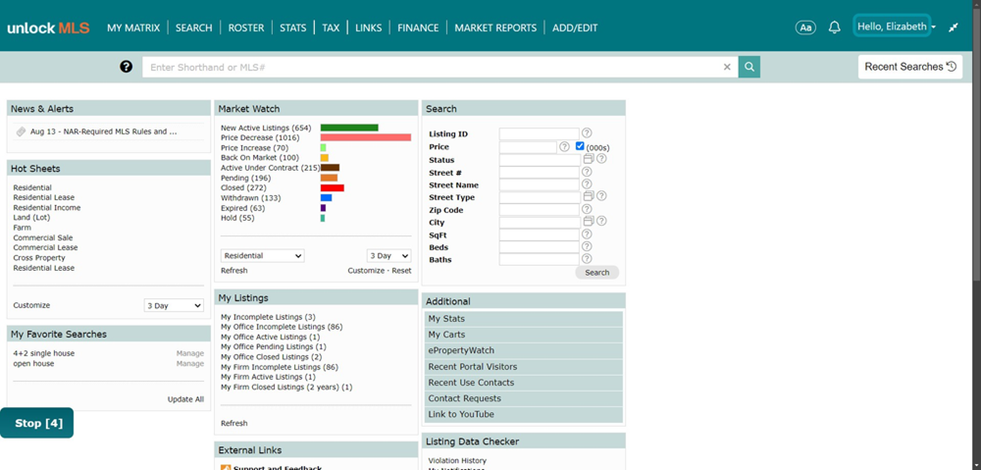
Task: Click the magnifier search button
Action: tap(749, 67)
